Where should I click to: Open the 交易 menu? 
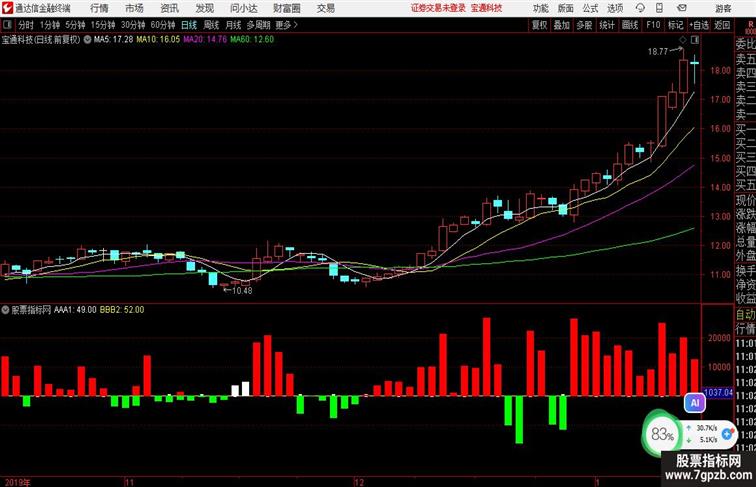click(x=325, y=8)
